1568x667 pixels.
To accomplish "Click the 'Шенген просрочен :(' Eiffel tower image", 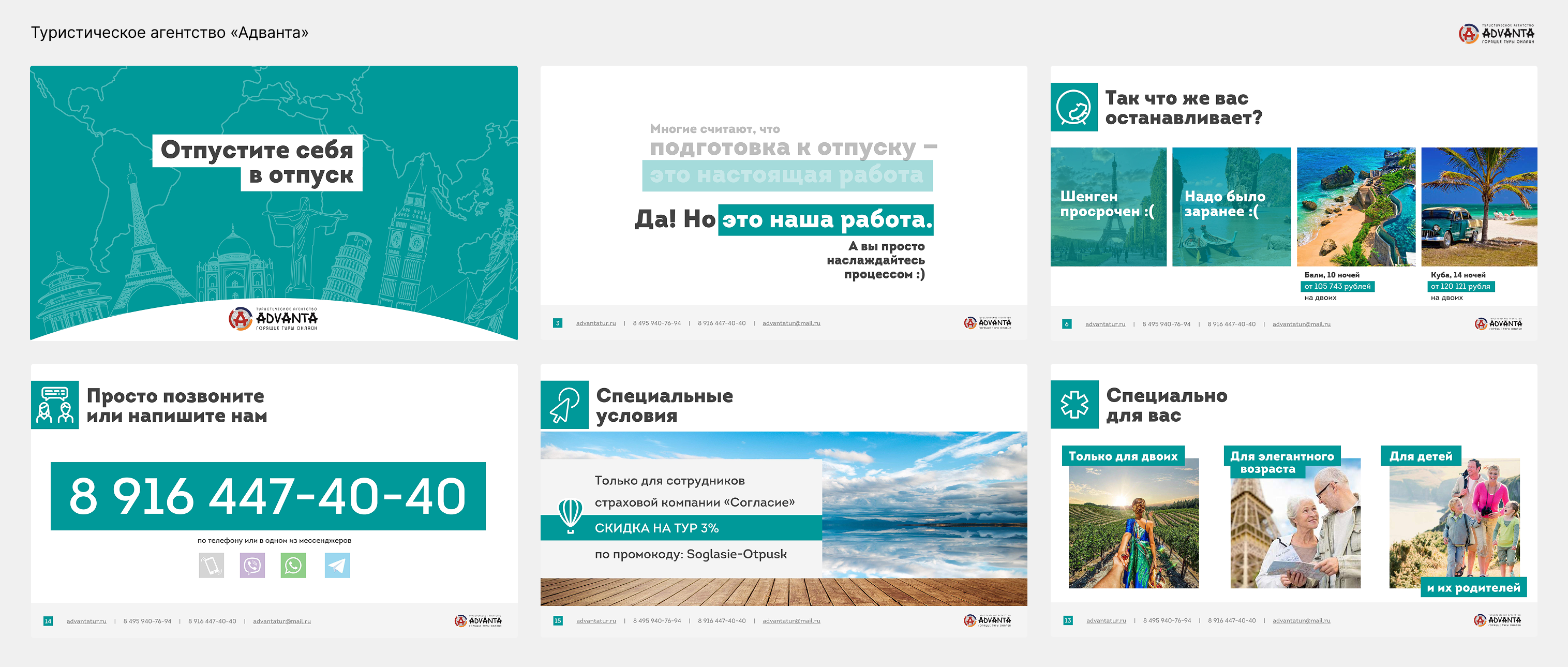I will (1109, 207).
